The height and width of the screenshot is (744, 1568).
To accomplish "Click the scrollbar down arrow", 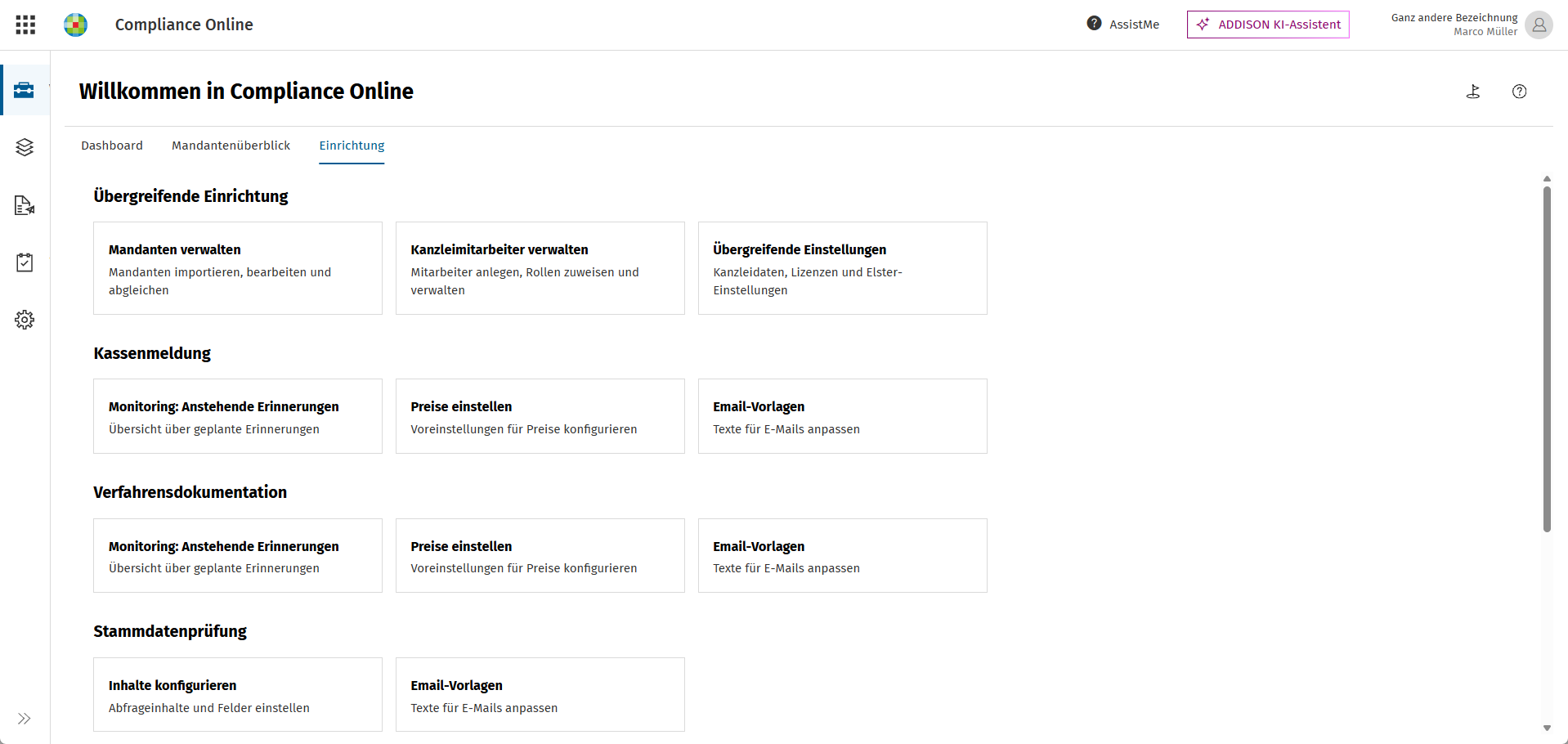I will (x=1547, y=728).
